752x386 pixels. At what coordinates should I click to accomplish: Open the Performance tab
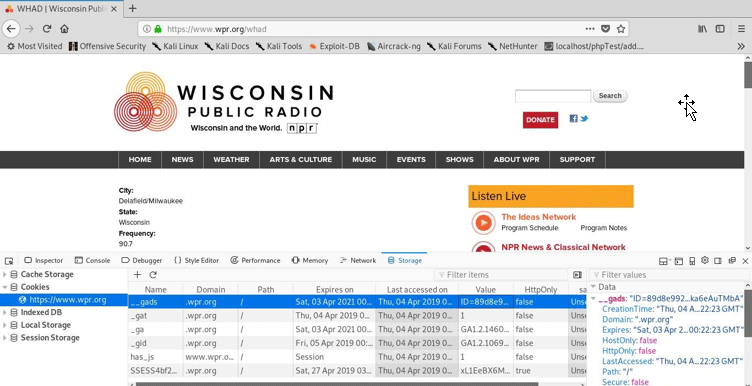255,260
